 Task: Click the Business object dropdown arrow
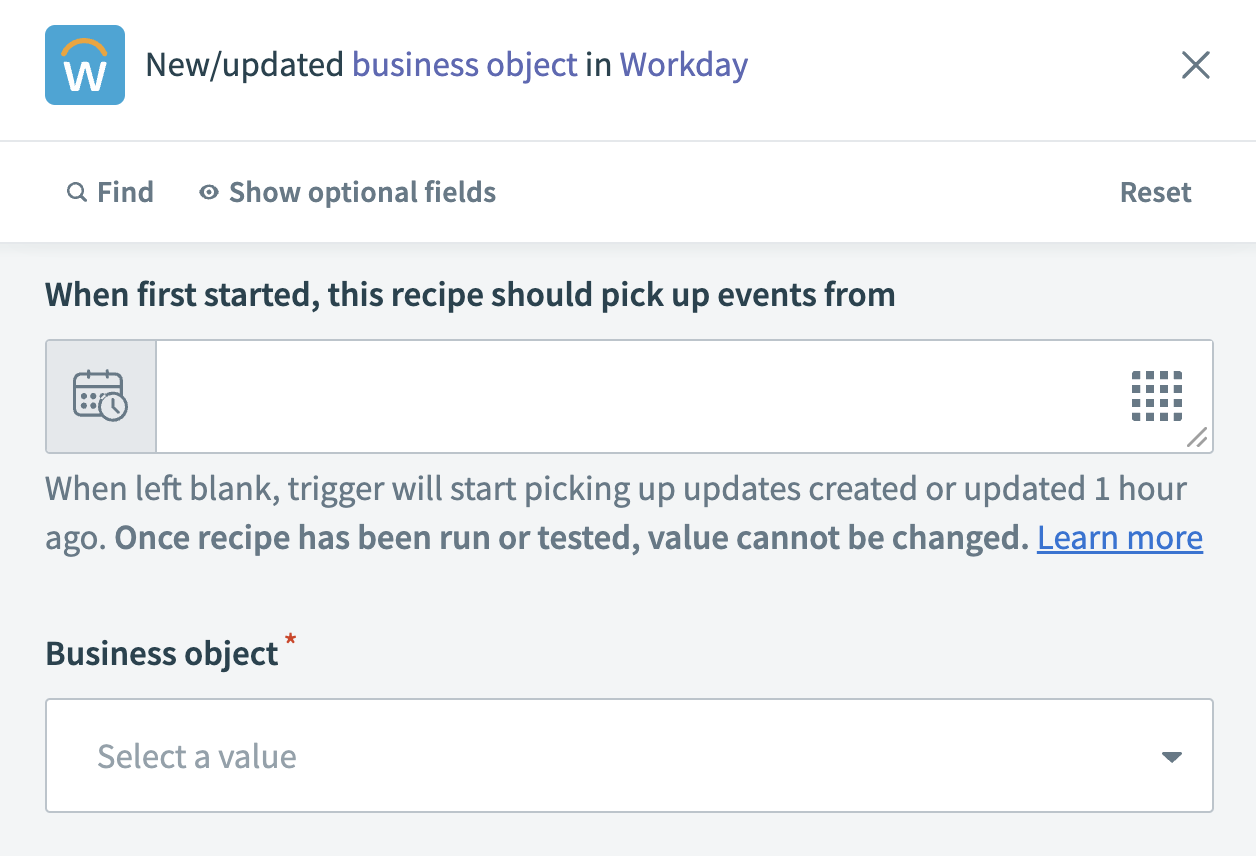pos(1172,757)
